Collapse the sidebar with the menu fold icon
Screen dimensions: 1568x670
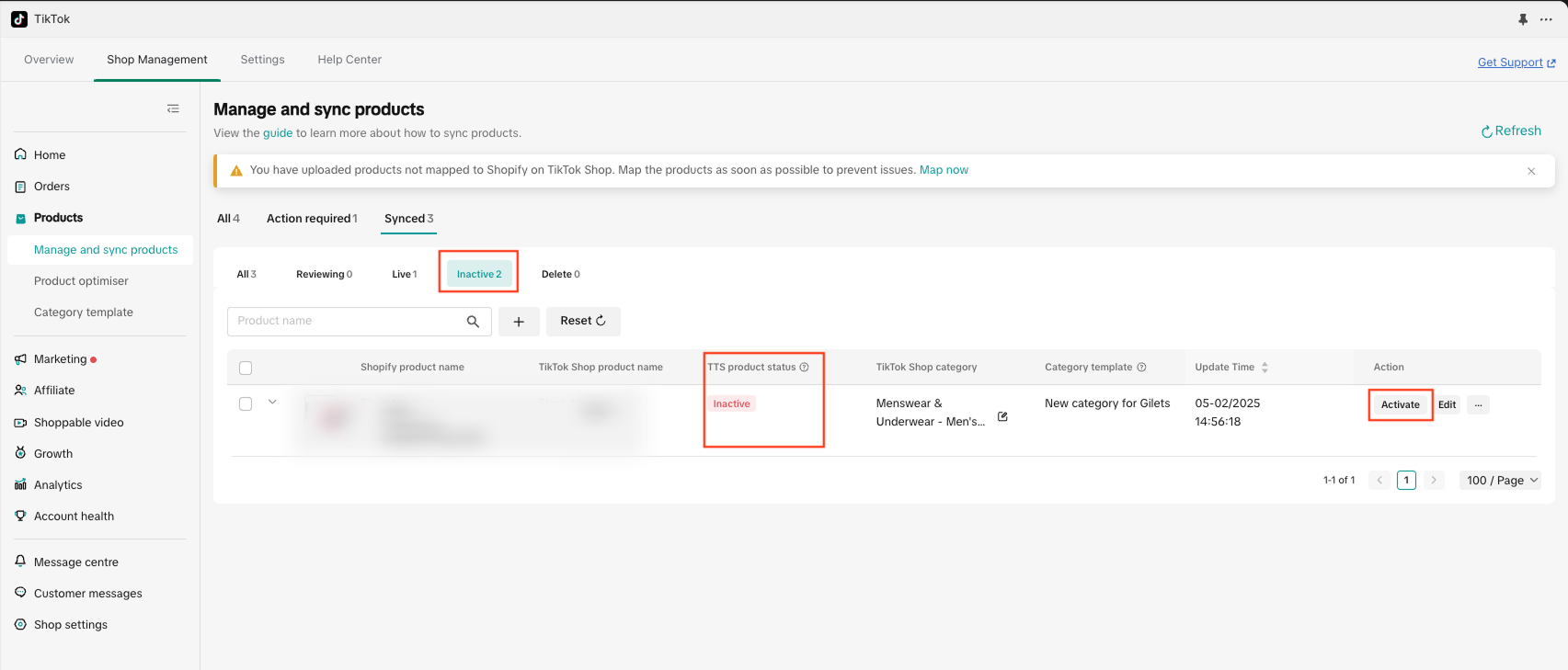click(x=173, y=108)
